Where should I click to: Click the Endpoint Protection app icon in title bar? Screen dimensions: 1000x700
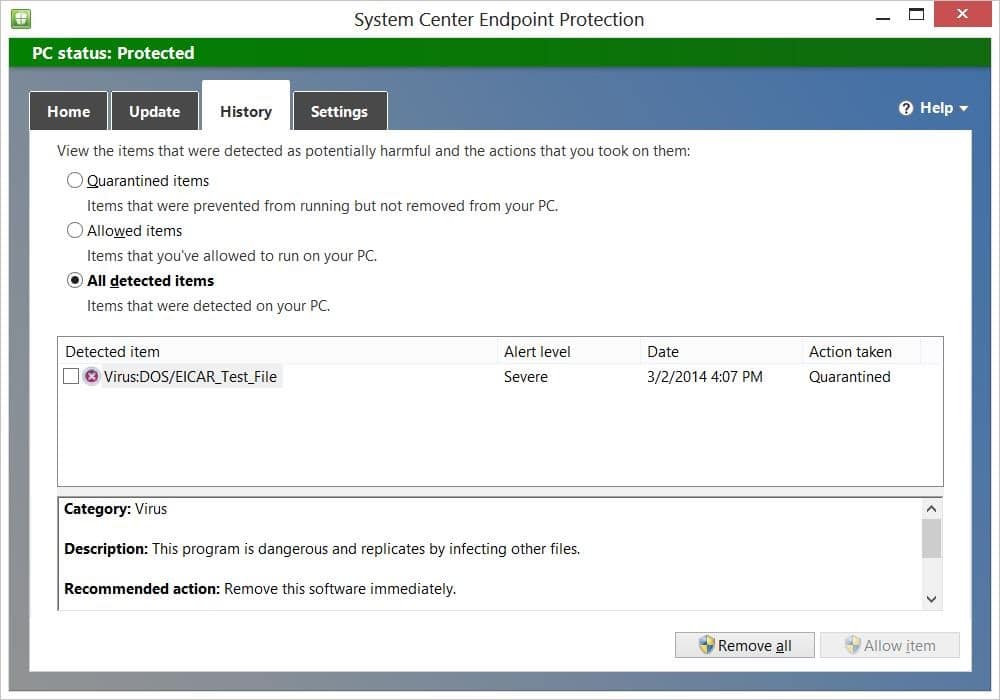pos(20,18)
